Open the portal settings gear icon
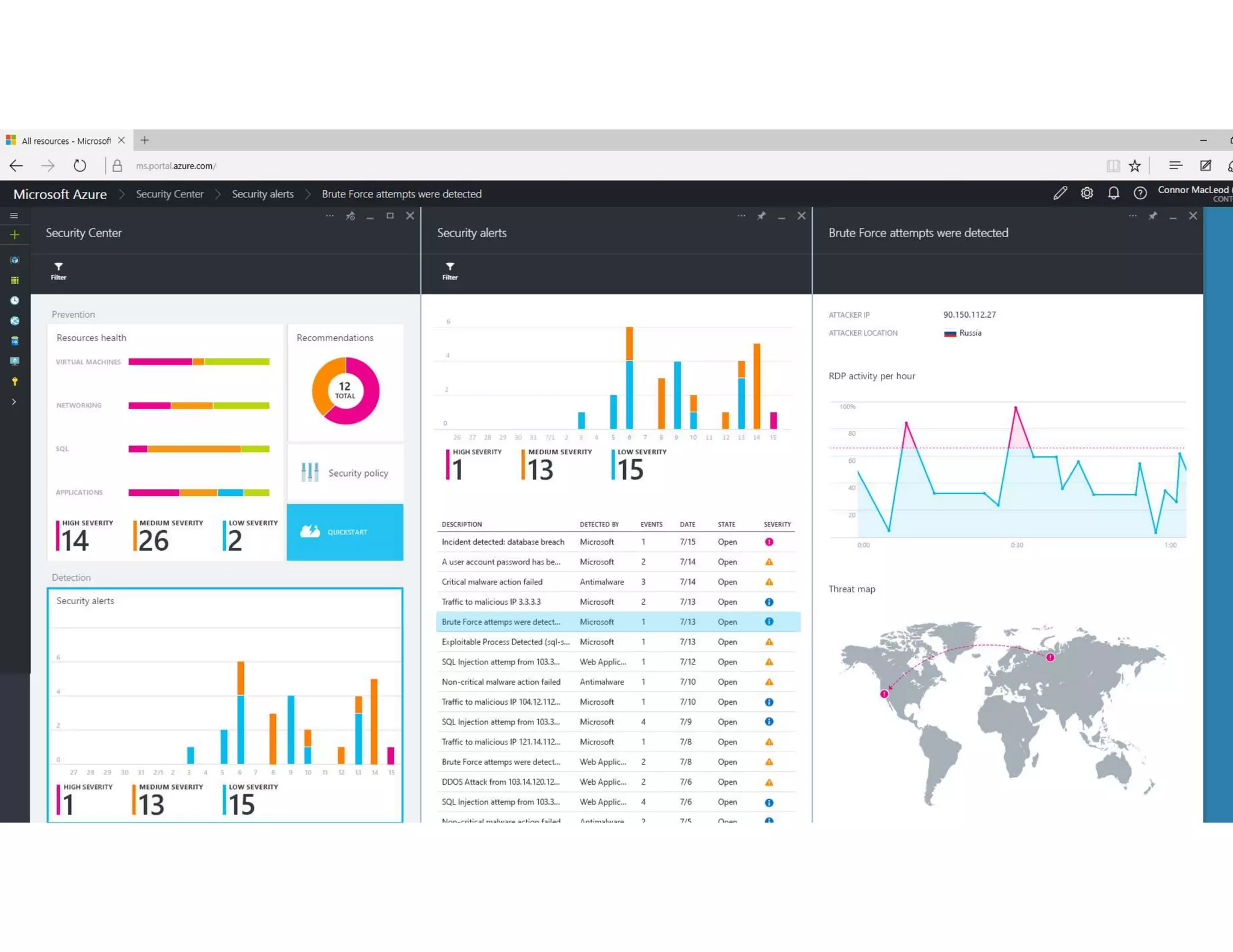Viewport: 1233px width, 952px height. [1087, 193]
